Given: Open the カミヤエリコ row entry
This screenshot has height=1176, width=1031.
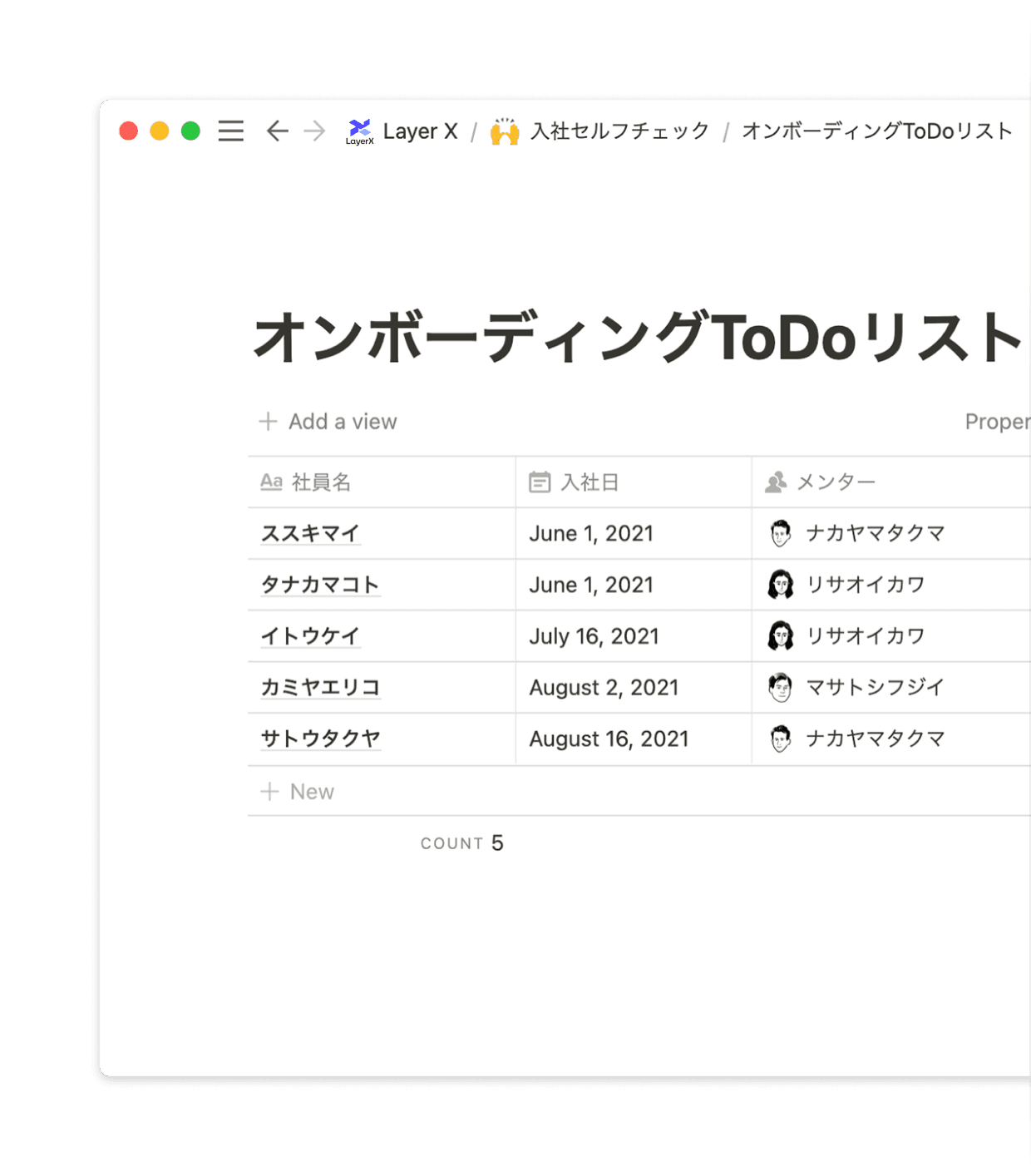Looking at the screenshot, I should [x=320, y=688].
